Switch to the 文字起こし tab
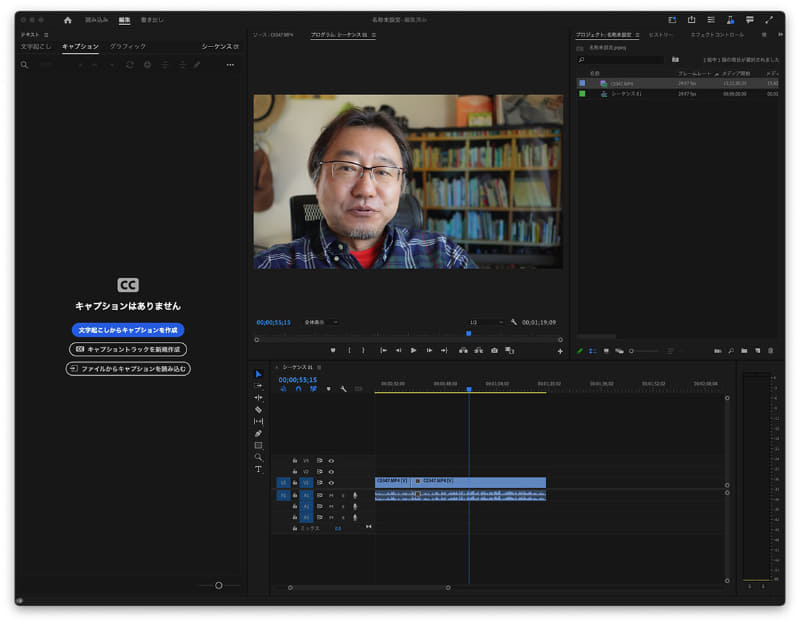Viewport: 800px width, 624px height. 36,47
